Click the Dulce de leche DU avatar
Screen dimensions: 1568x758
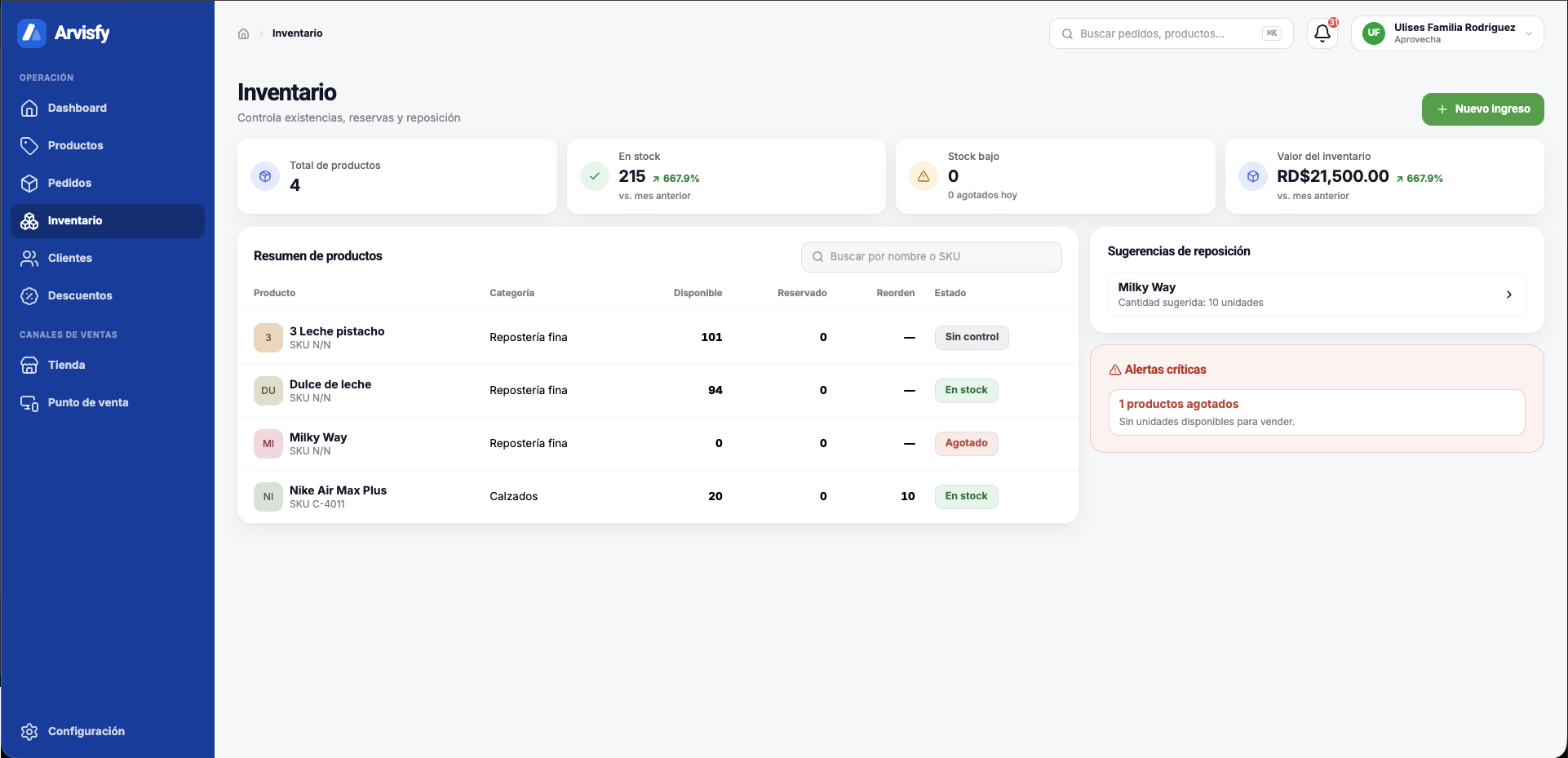click(268, 391)
